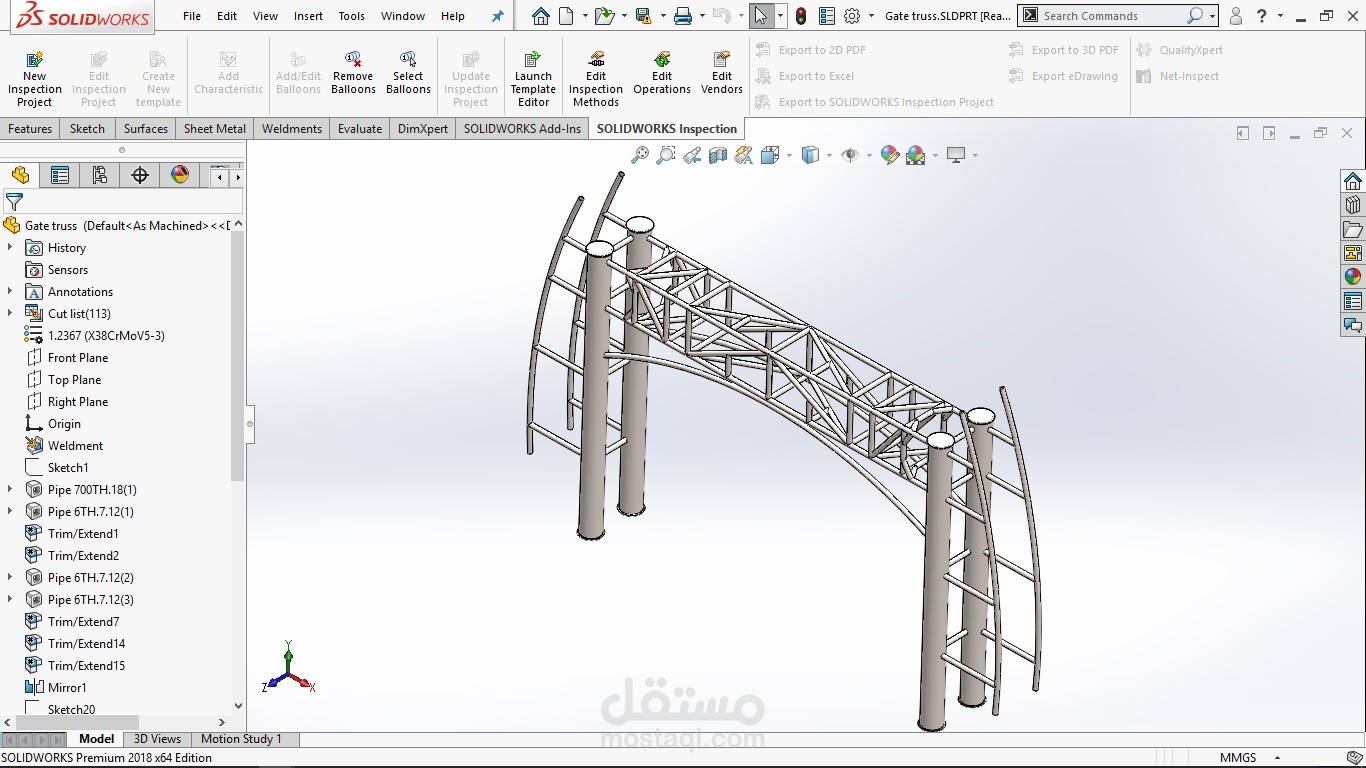Screen dimensions: 1366x768
Task: Open Motion Study 1 tab
Action: pos(241,739)
